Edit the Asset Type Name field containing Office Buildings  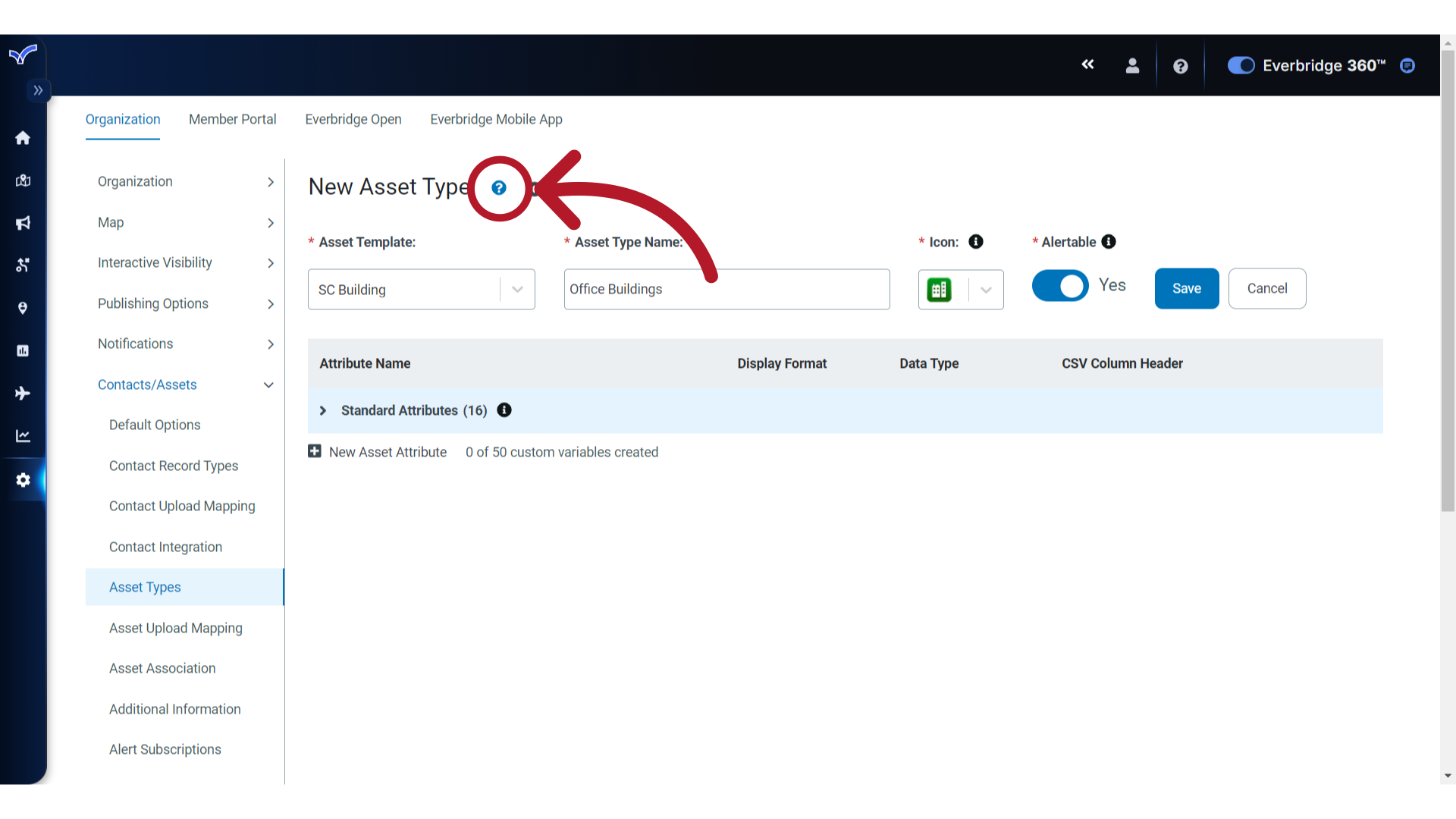coord(726,289)
